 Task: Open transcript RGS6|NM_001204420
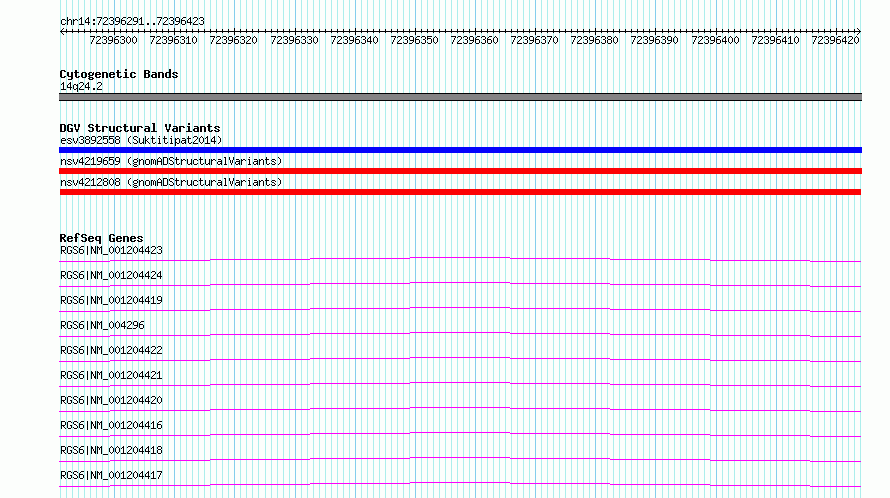111,400
